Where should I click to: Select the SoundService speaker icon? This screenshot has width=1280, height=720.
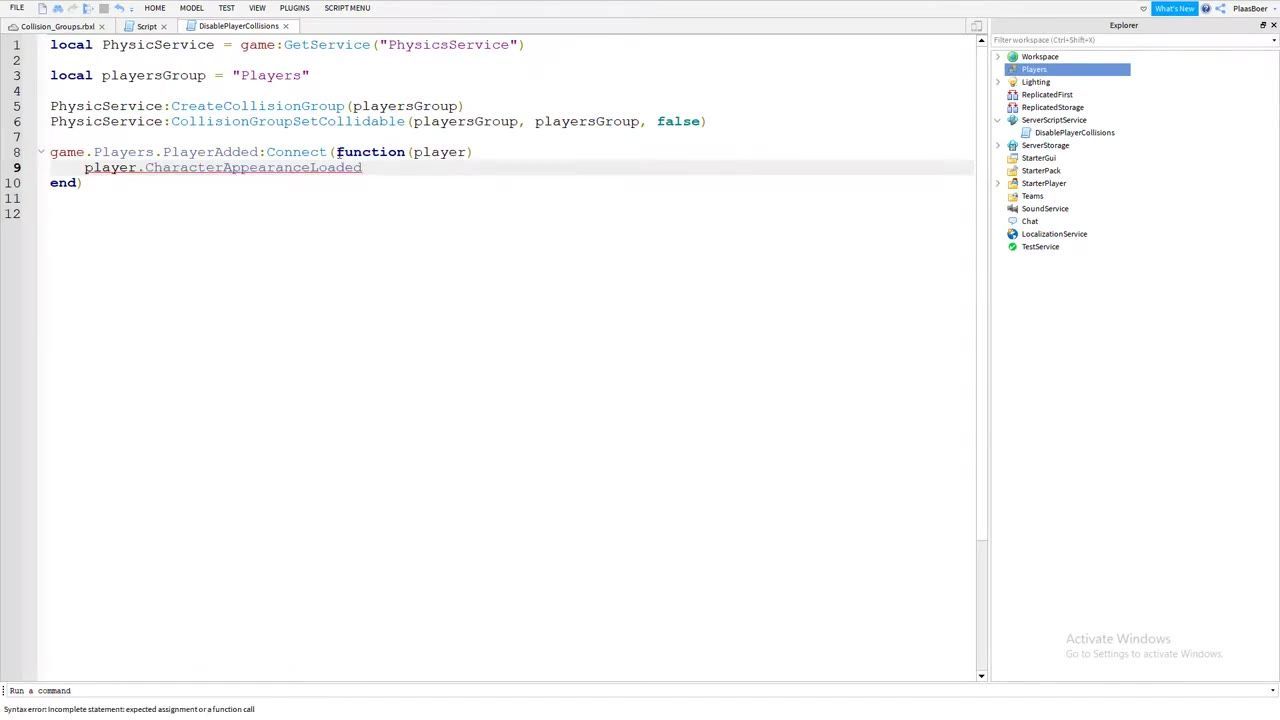pos(1013,209)
